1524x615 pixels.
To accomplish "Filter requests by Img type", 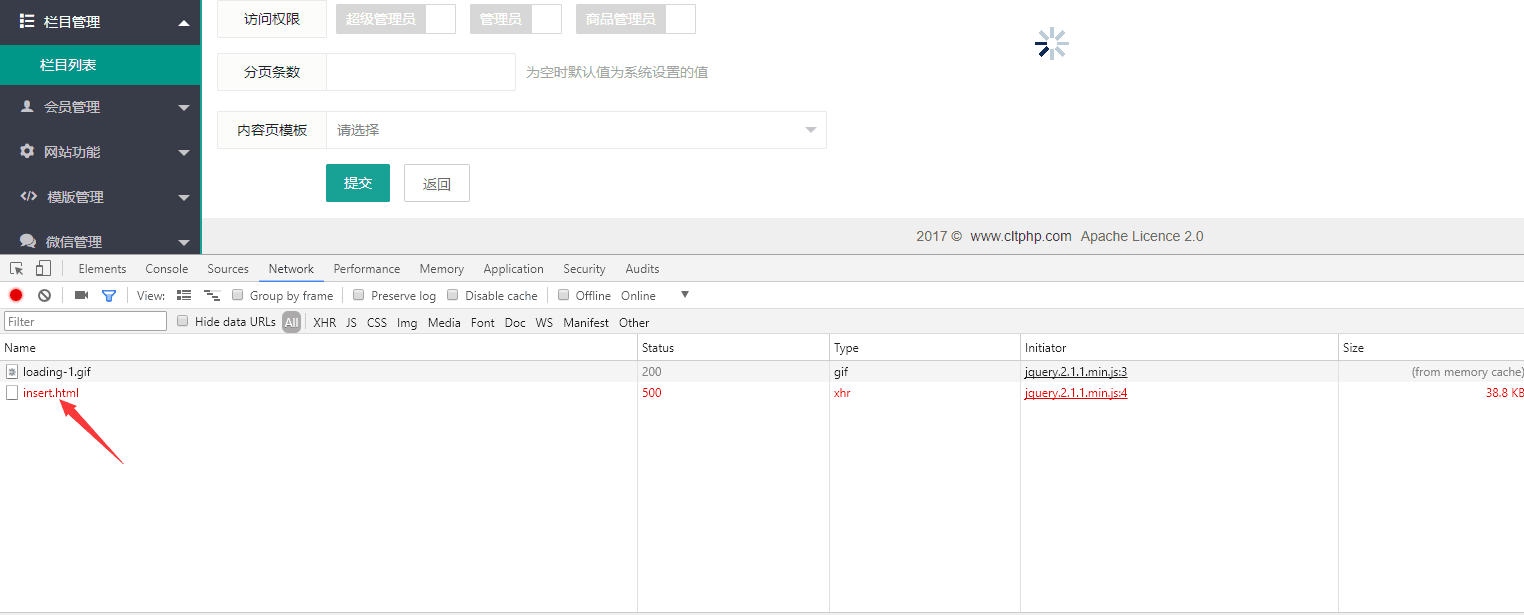I will point(407,322).
